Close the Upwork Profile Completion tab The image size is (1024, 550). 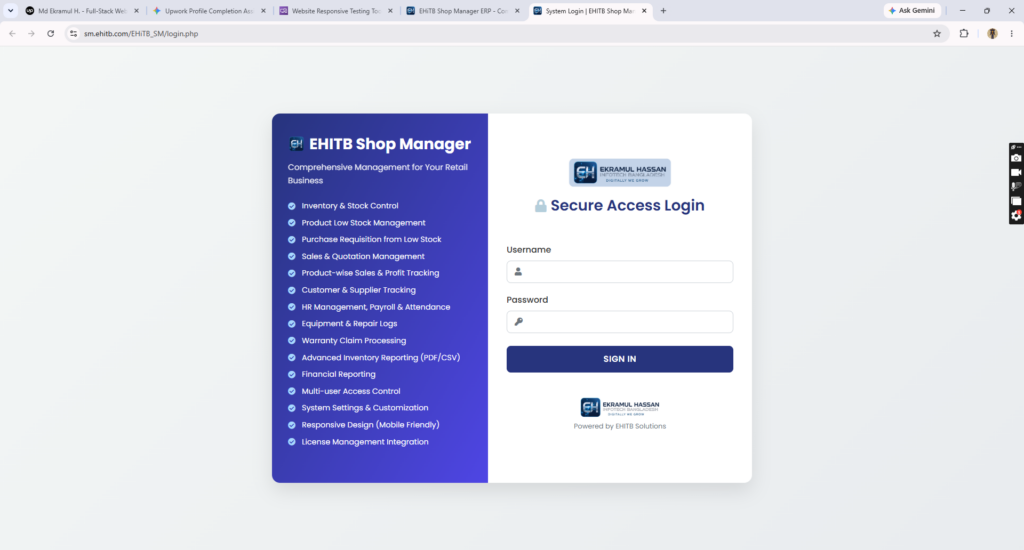pyautogui.click(x=263, y=11)
